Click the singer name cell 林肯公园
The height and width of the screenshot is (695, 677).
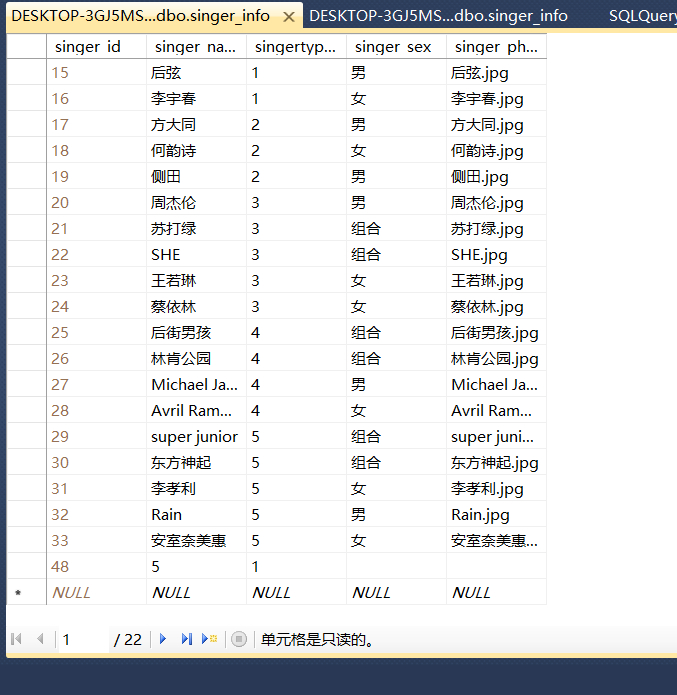[196, 359]
